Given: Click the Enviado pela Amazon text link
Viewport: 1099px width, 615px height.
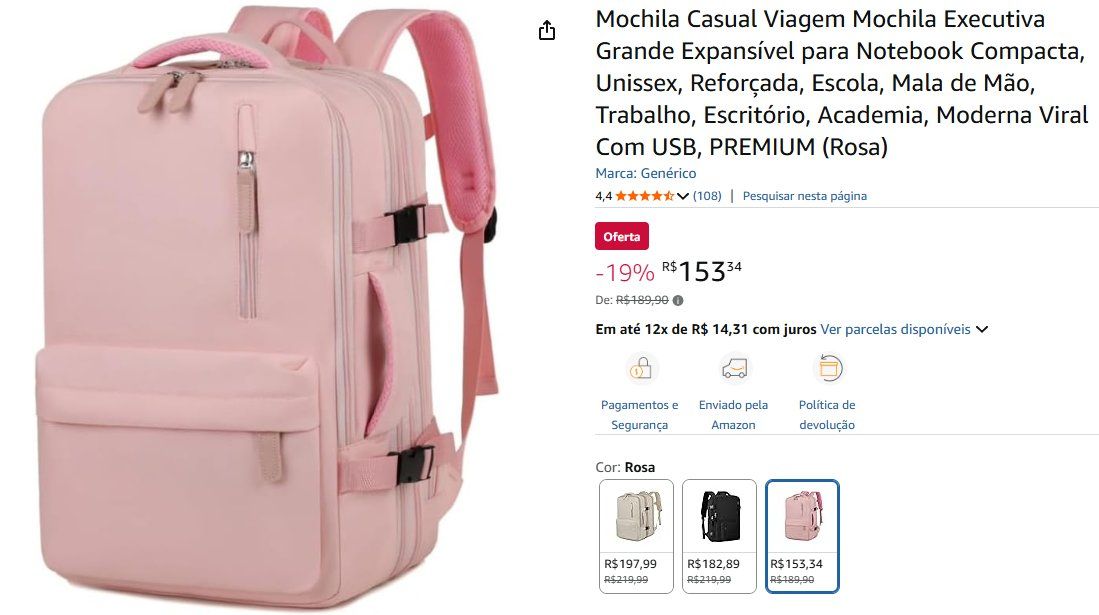Looking at the screenshot, I should tap(733, 414).
